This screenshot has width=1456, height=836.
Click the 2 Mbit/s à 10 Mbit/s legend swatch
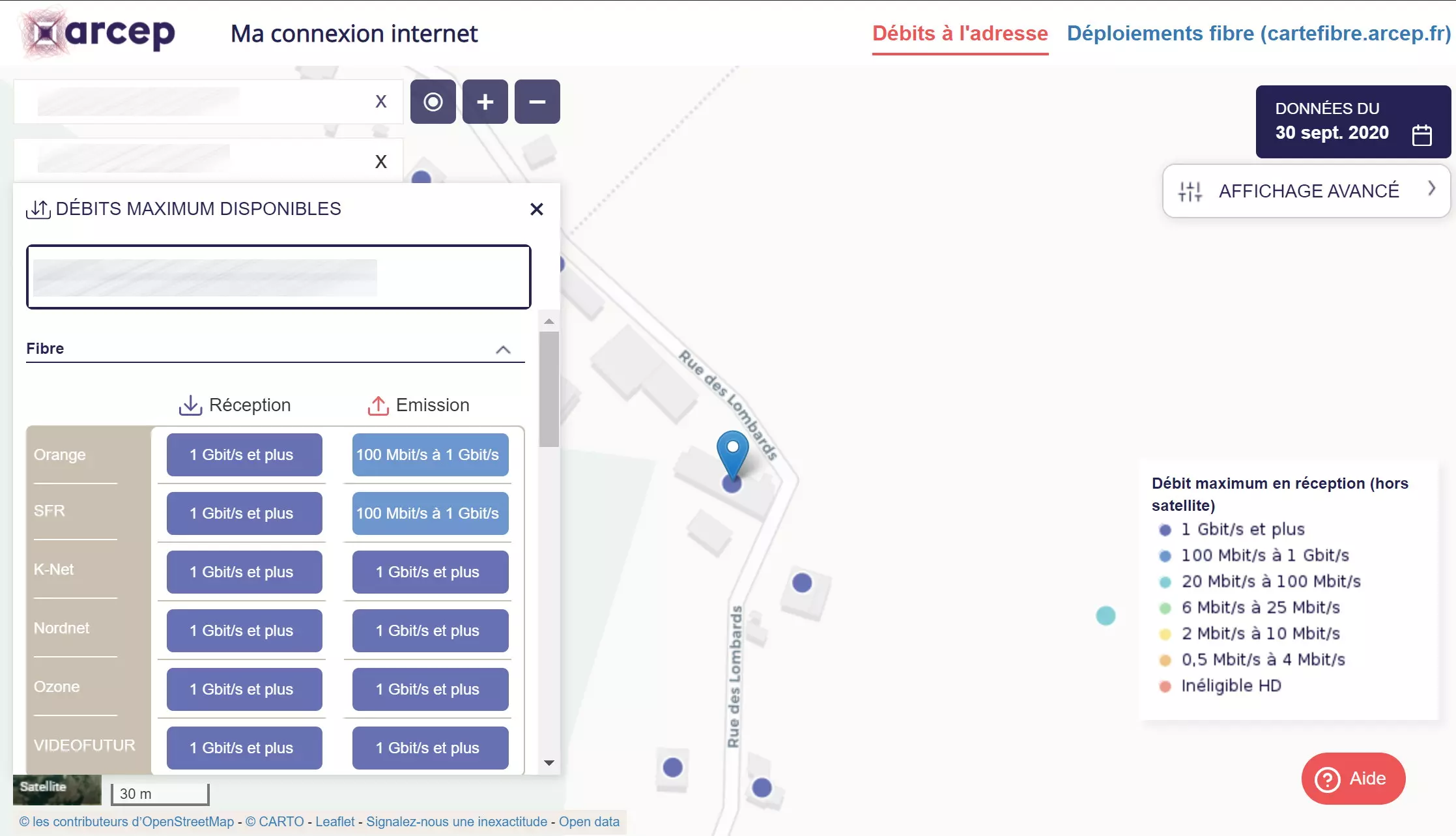1165,634
